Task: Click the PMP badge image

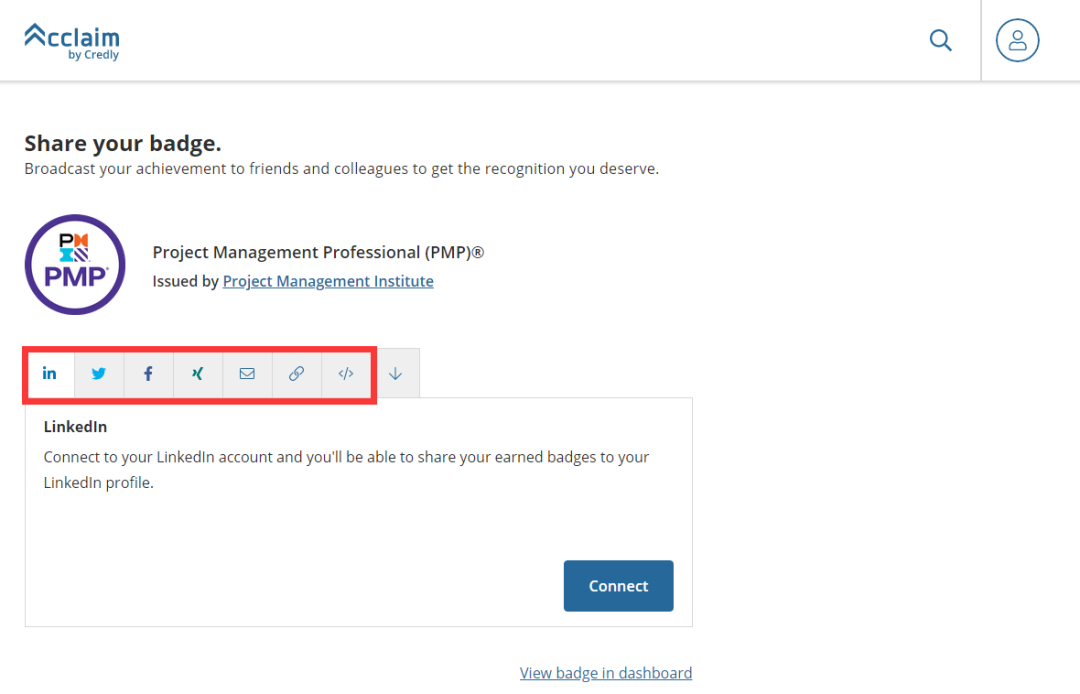Action: coord(75,264)
